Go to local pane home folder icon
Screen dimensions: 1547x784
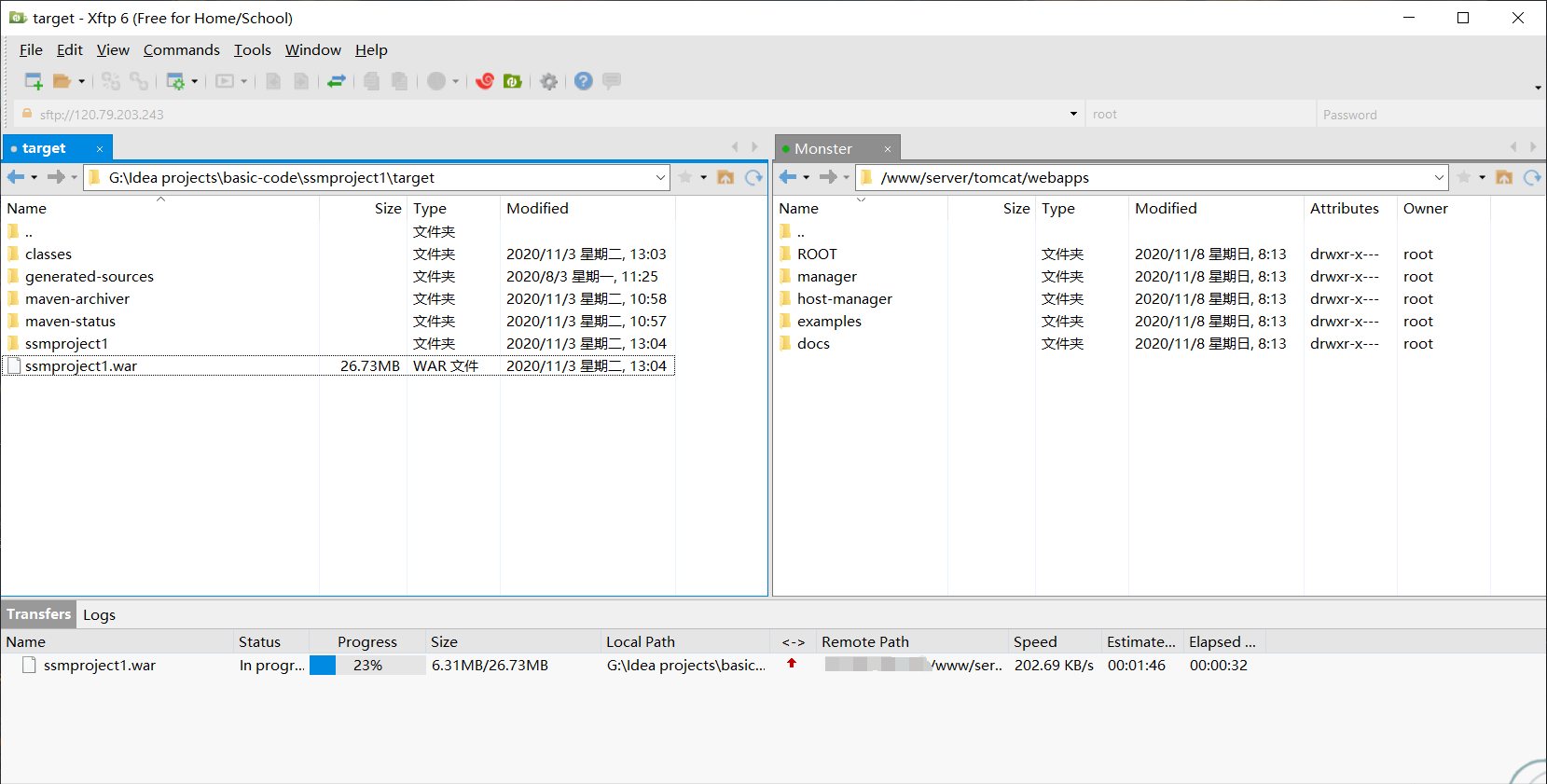click(x=725, y=177)
